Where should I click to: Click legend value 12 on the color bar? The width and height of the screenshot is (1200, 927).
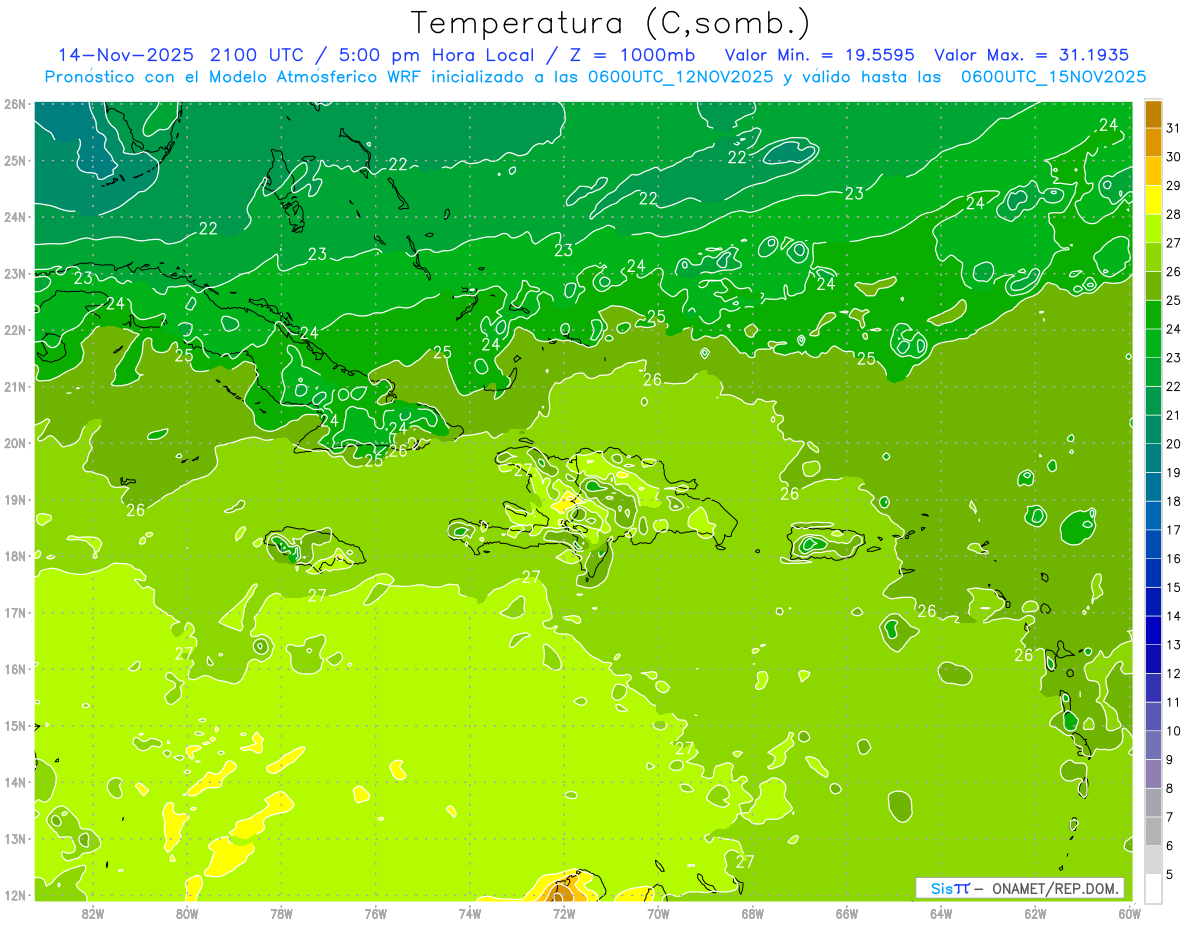(1174, 673)
